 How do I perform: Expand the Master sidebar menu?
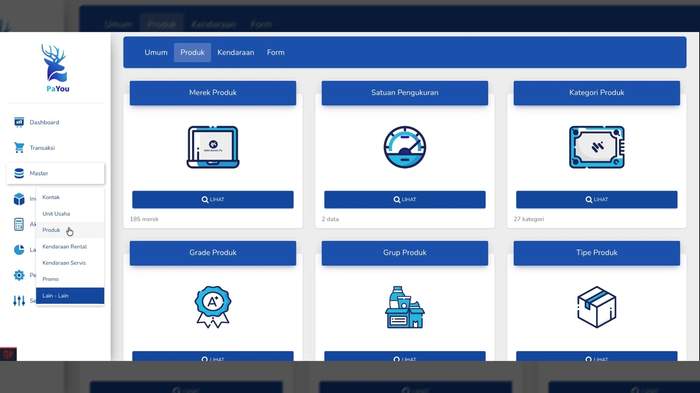coord(56,173)
